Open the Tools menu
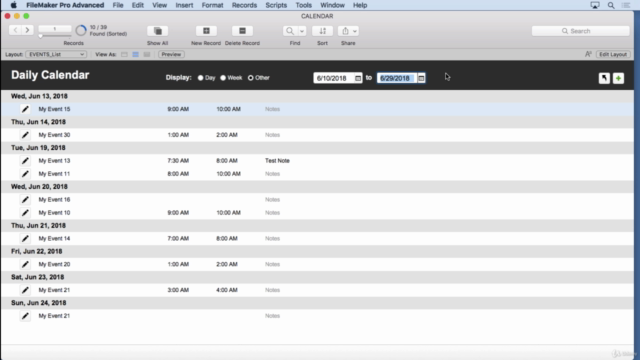This screenshot has width=640, height=360. click(x=303, y=5)
